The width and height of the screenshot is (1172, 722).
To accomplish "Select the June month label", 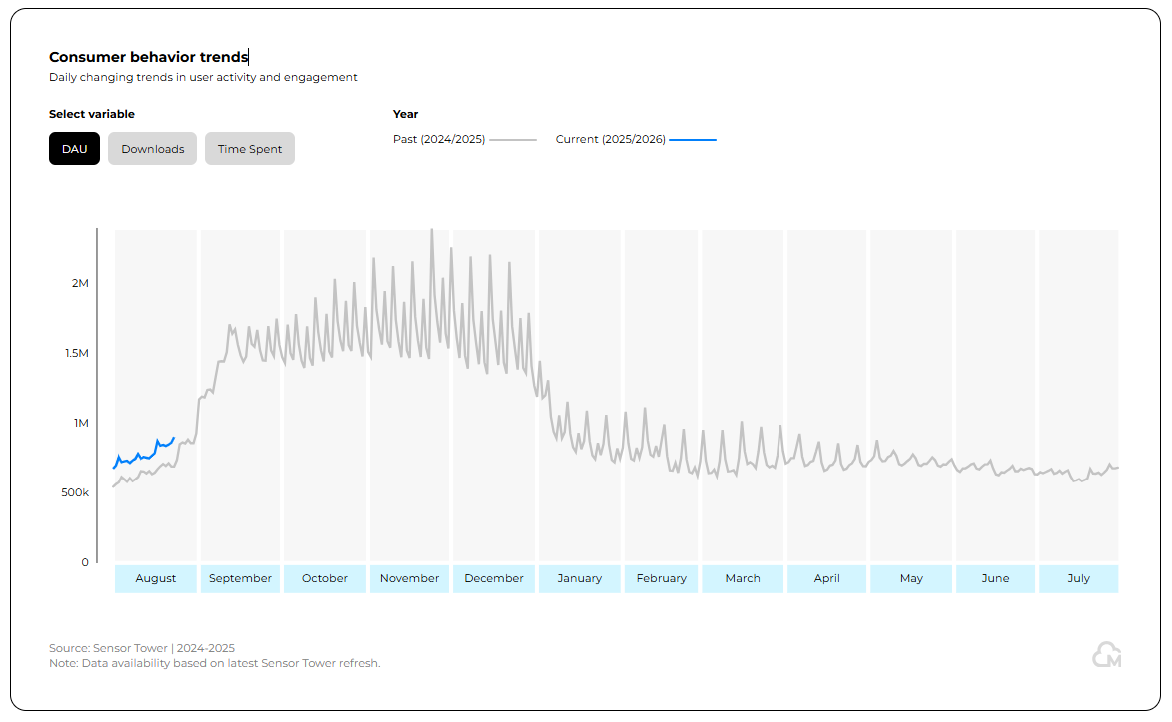I will click(995, 578).
